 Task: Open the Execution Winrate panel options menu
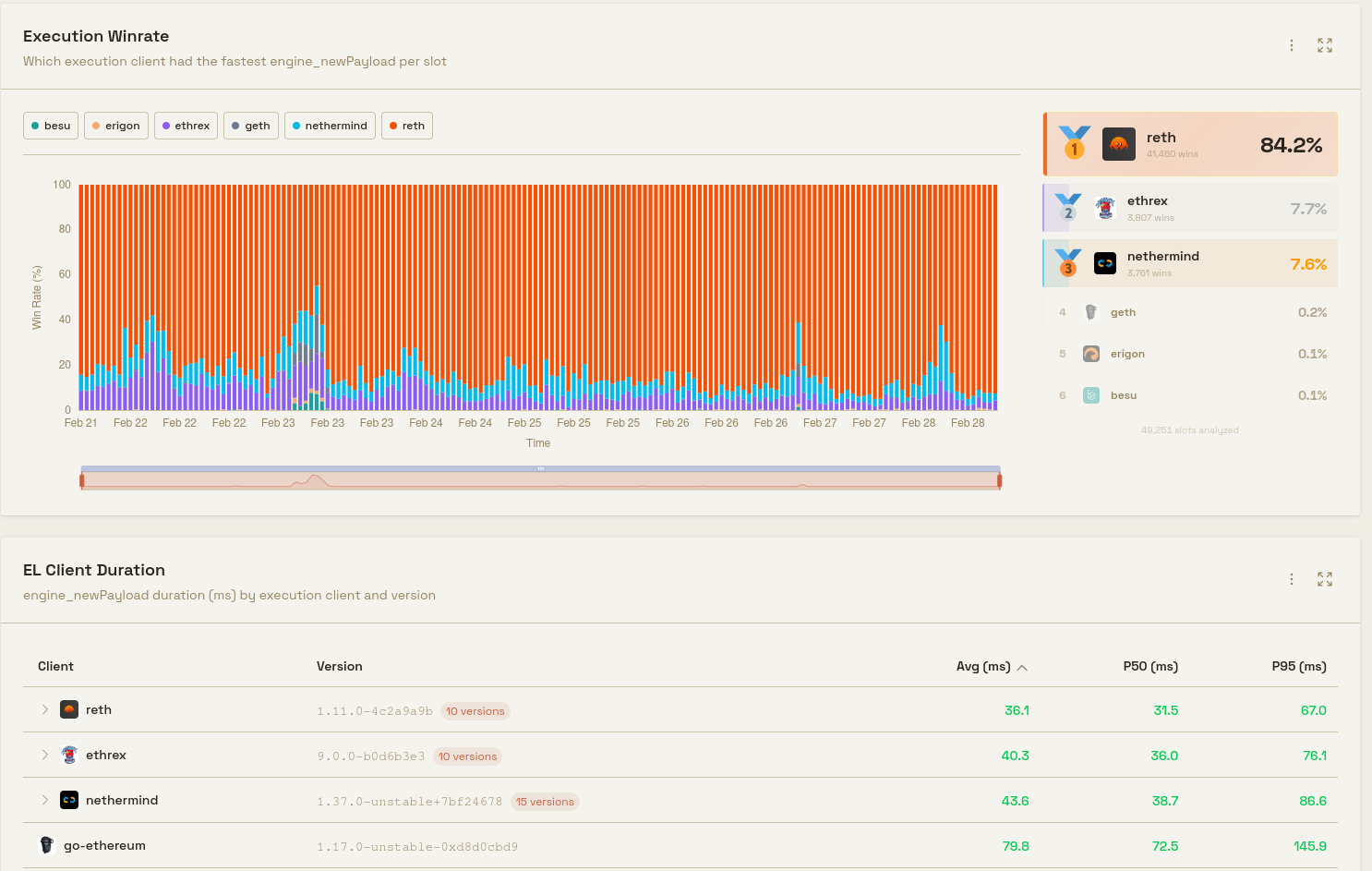coord(1291,45)
